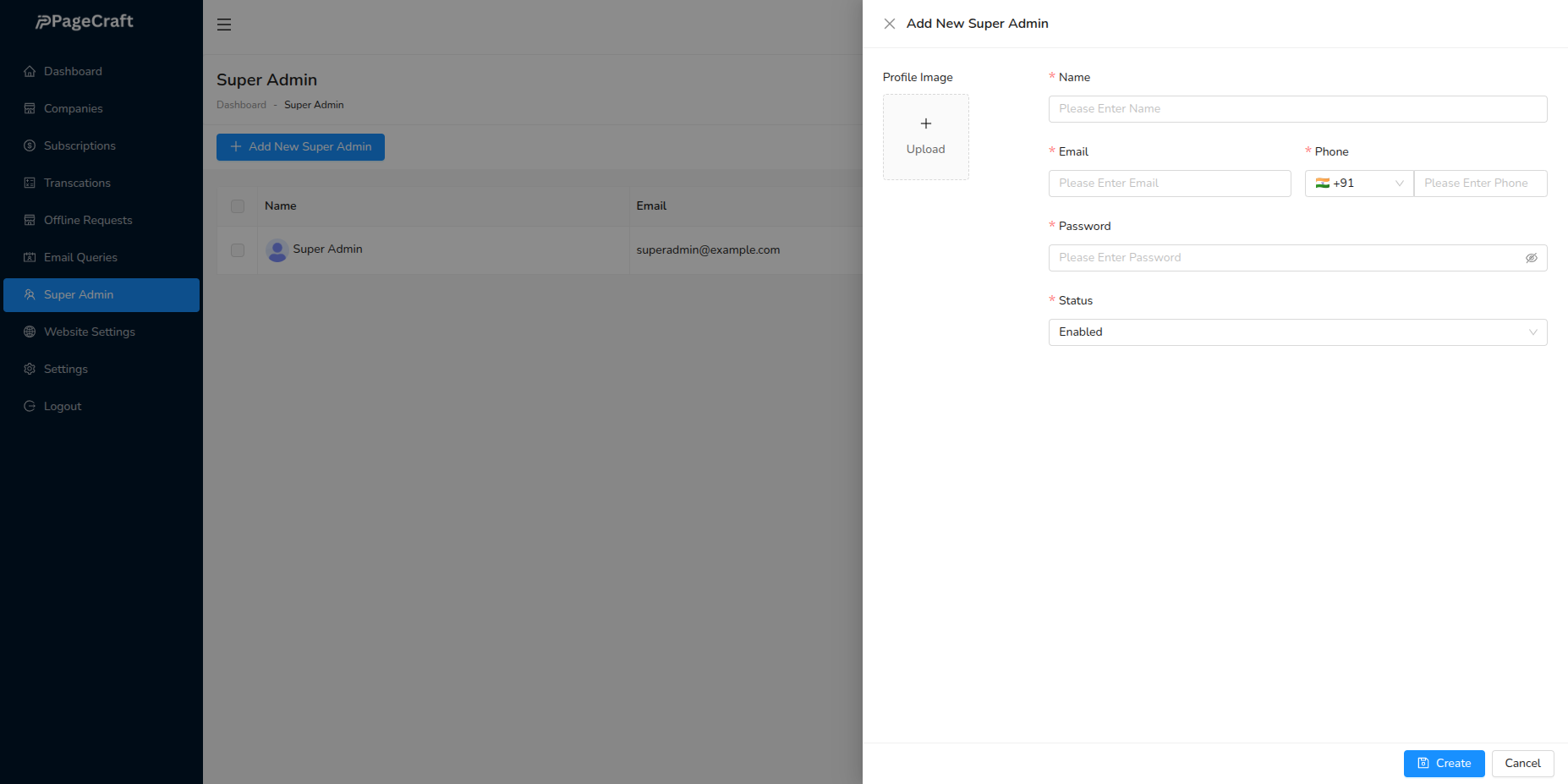Click the Settings gear icon in sidebar
Screen dimensions: 1568x784
(x=30, y=370)
